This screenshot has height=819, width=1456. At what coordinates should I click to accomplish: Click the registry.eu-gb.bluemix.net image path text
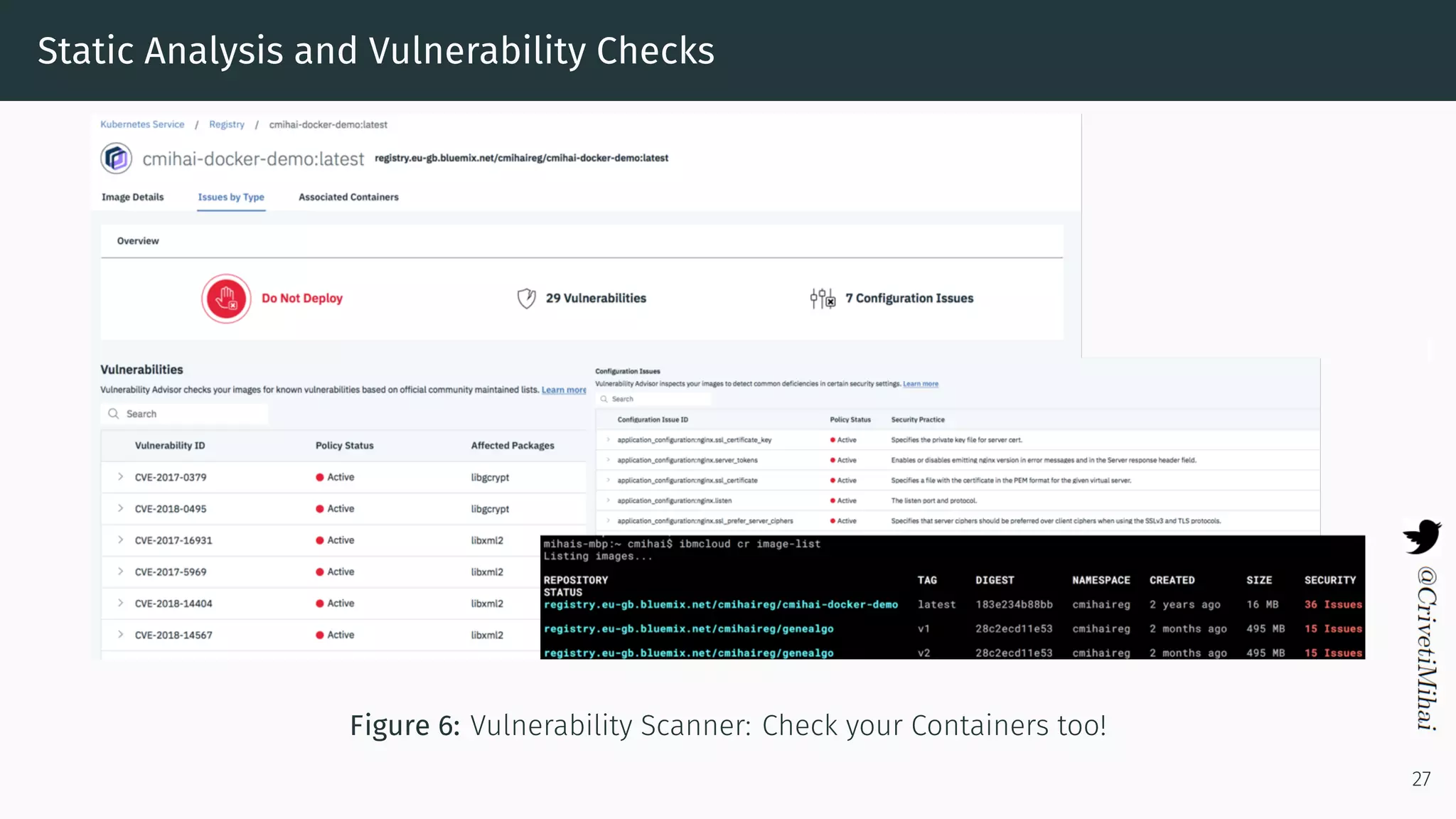tap(521, 158)
